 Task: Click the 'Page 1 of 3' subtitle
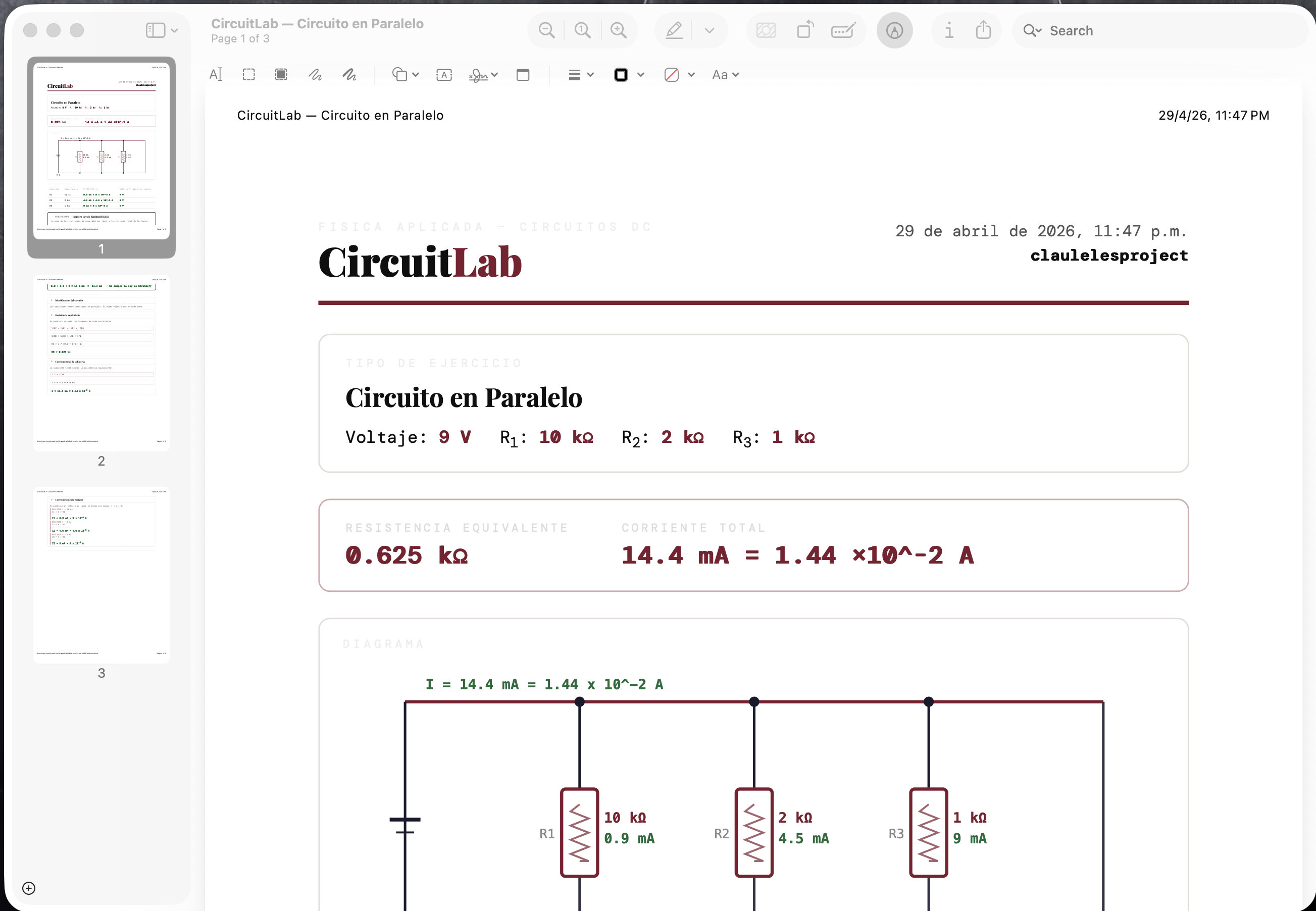(240, 39)
